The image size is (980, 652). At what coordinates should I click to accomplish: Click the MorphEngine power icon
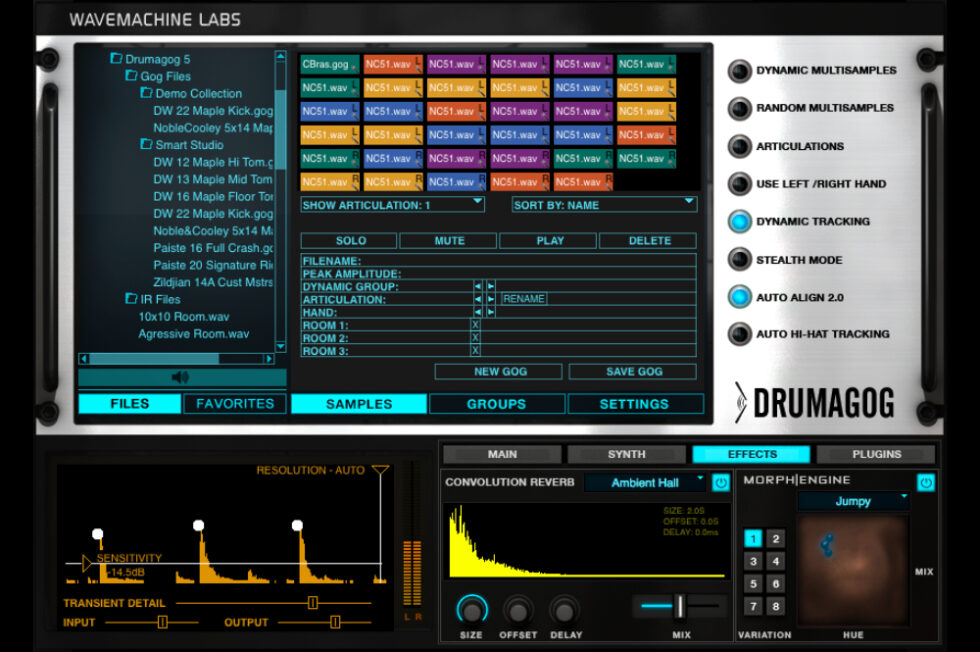tap(925, 482)
